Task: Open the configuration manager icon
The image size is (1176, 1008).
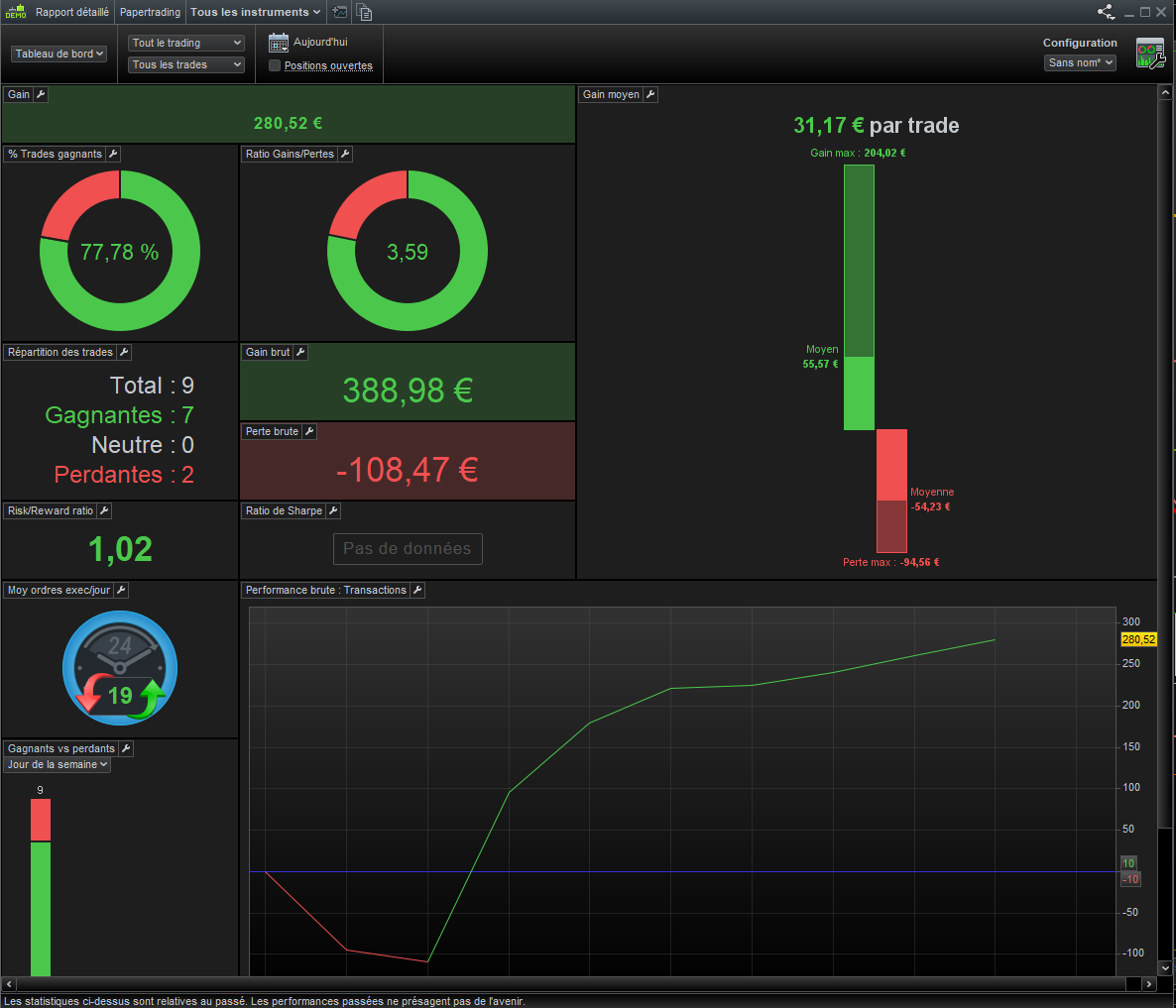Action: (x=1150, y=54)
